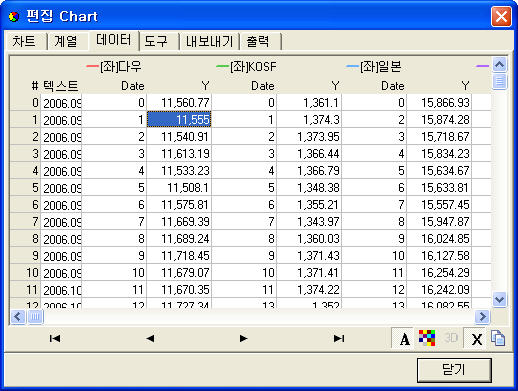
Task: Select cell 11,670.35
Action: point(179,289)
